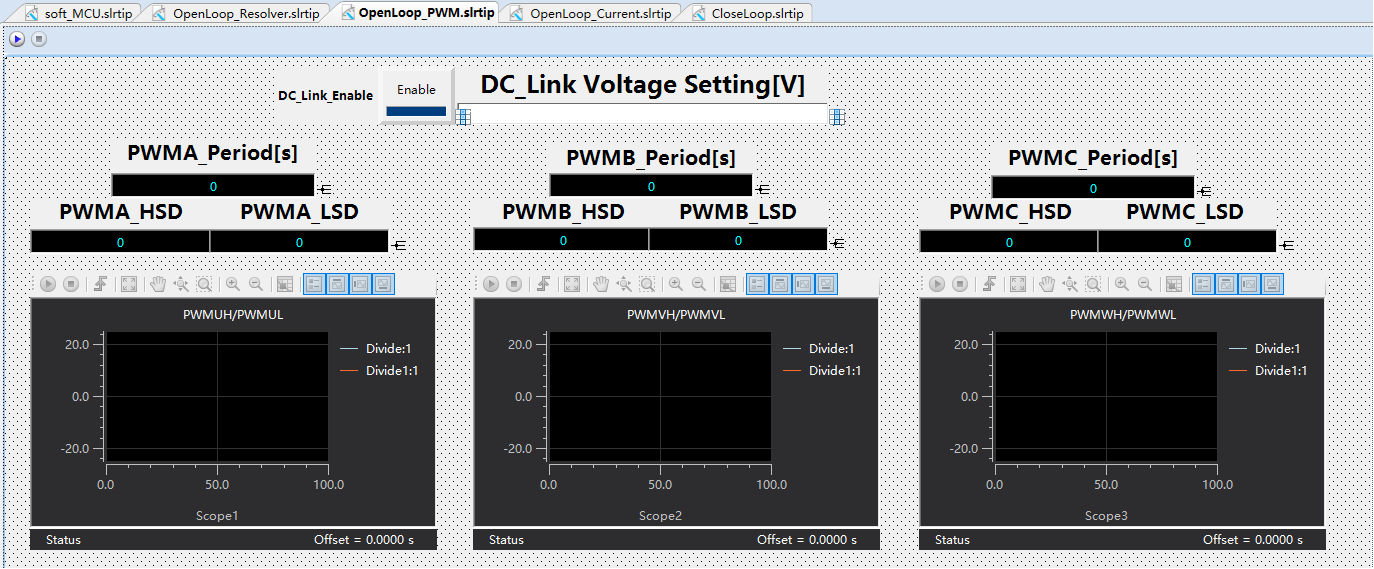Zoom in on Scope1 plot

point(232,284)
